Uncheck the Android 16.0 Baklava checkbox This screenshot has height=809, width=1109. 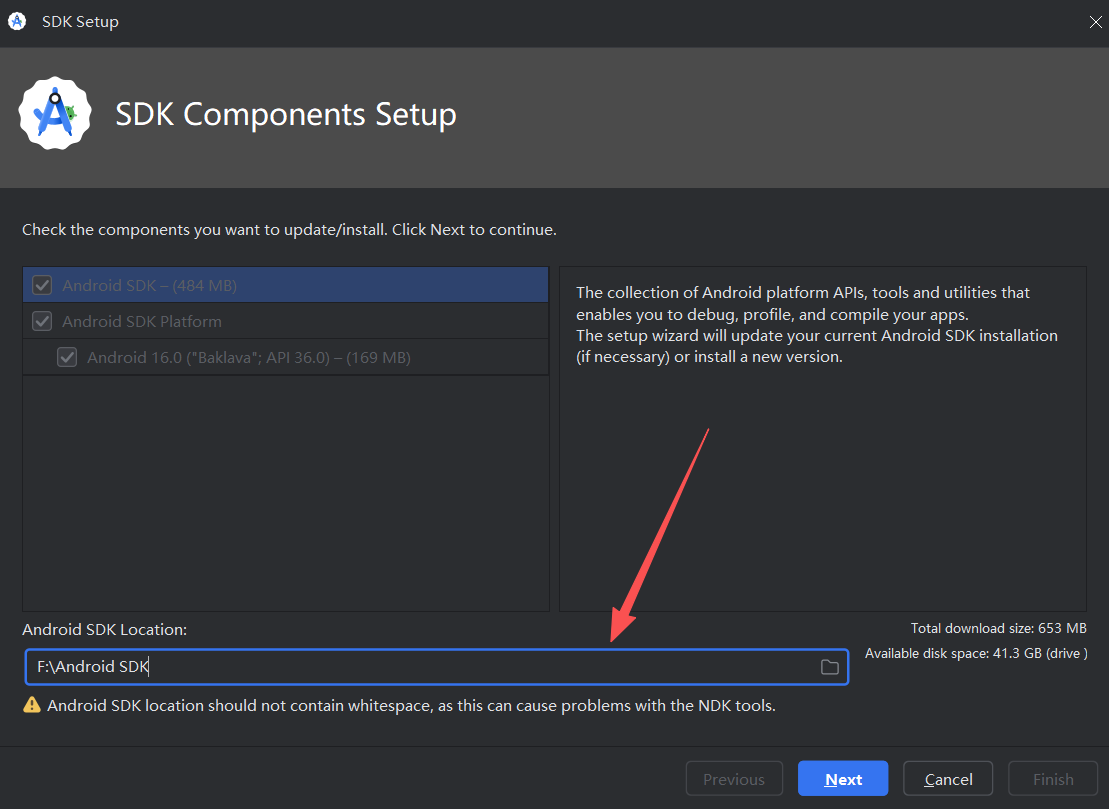67,357
